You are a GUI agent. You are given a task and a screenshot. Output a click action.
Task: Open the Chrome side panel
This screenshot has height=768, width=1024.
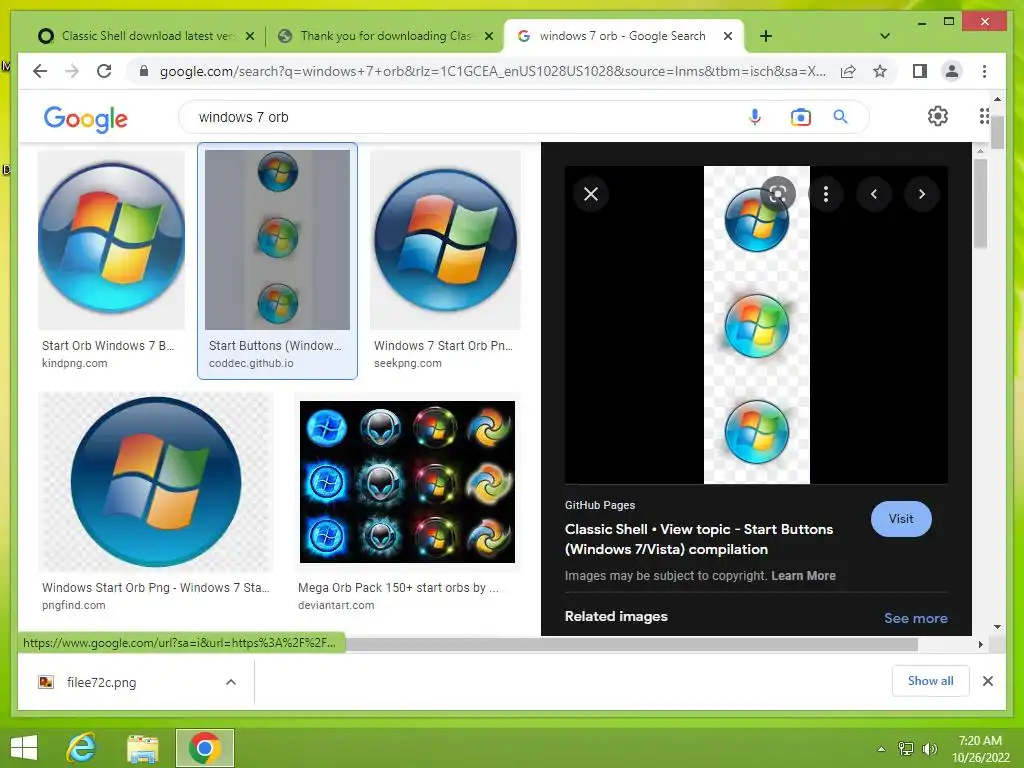pos(920,71)
